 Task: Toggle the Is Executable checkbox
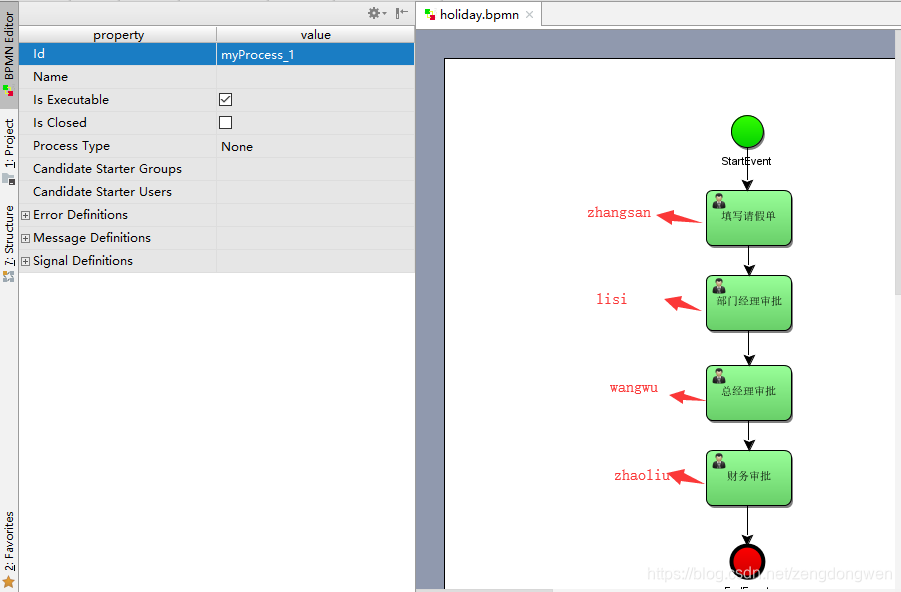tap(225, 99)
